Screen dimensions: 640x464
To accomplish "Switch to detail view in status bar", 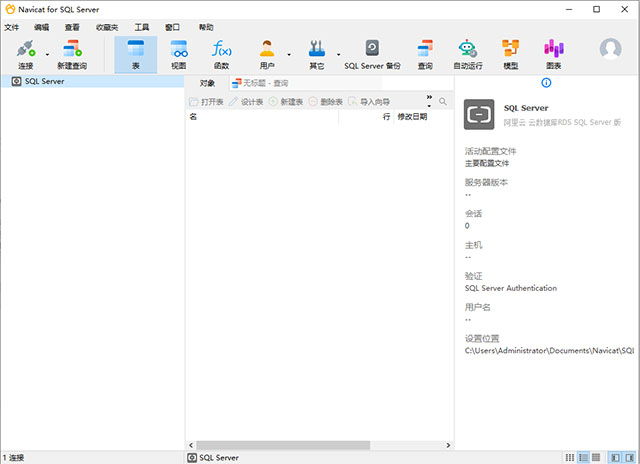I will 596,457.
